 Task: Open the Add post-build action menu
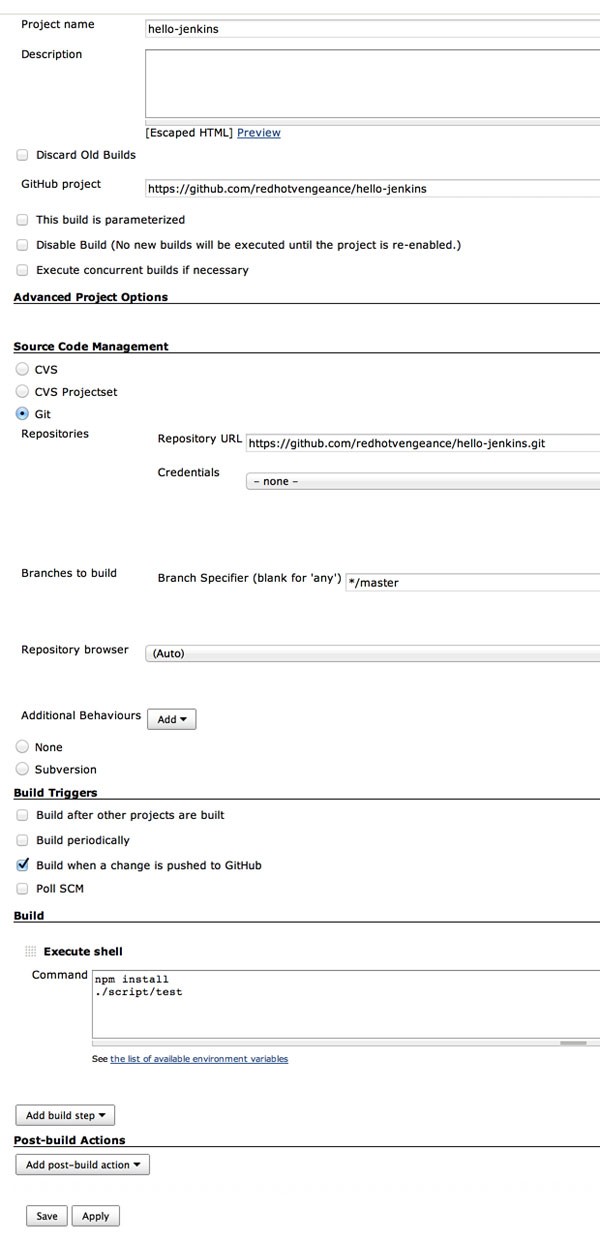pyautogui.click(x=83, y=1164)
